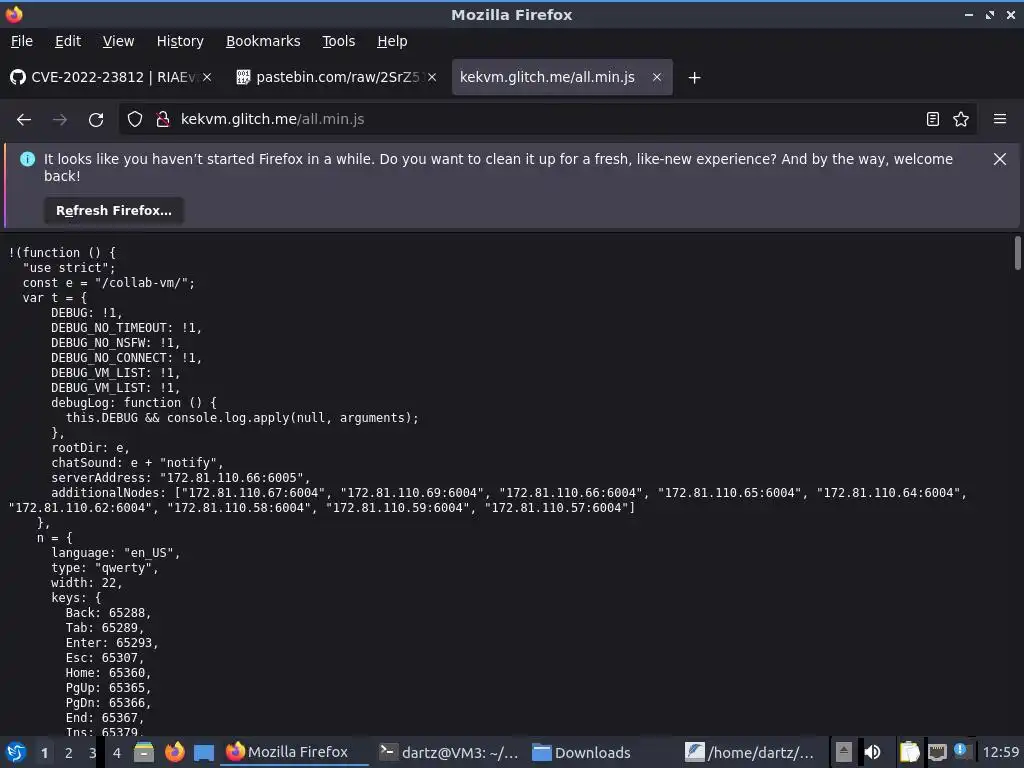Screen dimensions: 1024x768
Task: Click the DEBUG_NO_TIMEOUT: !1 line
Action: coord(127,328)
